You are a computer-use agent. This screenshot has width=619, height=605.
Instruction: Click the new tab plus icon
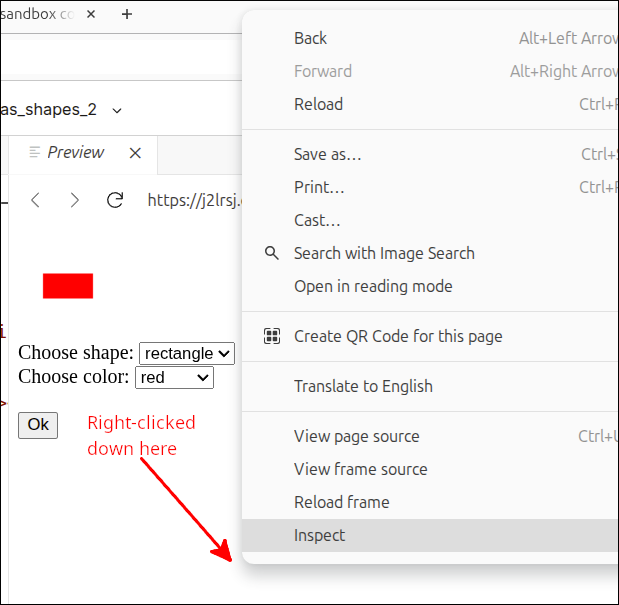coord(127,15)
